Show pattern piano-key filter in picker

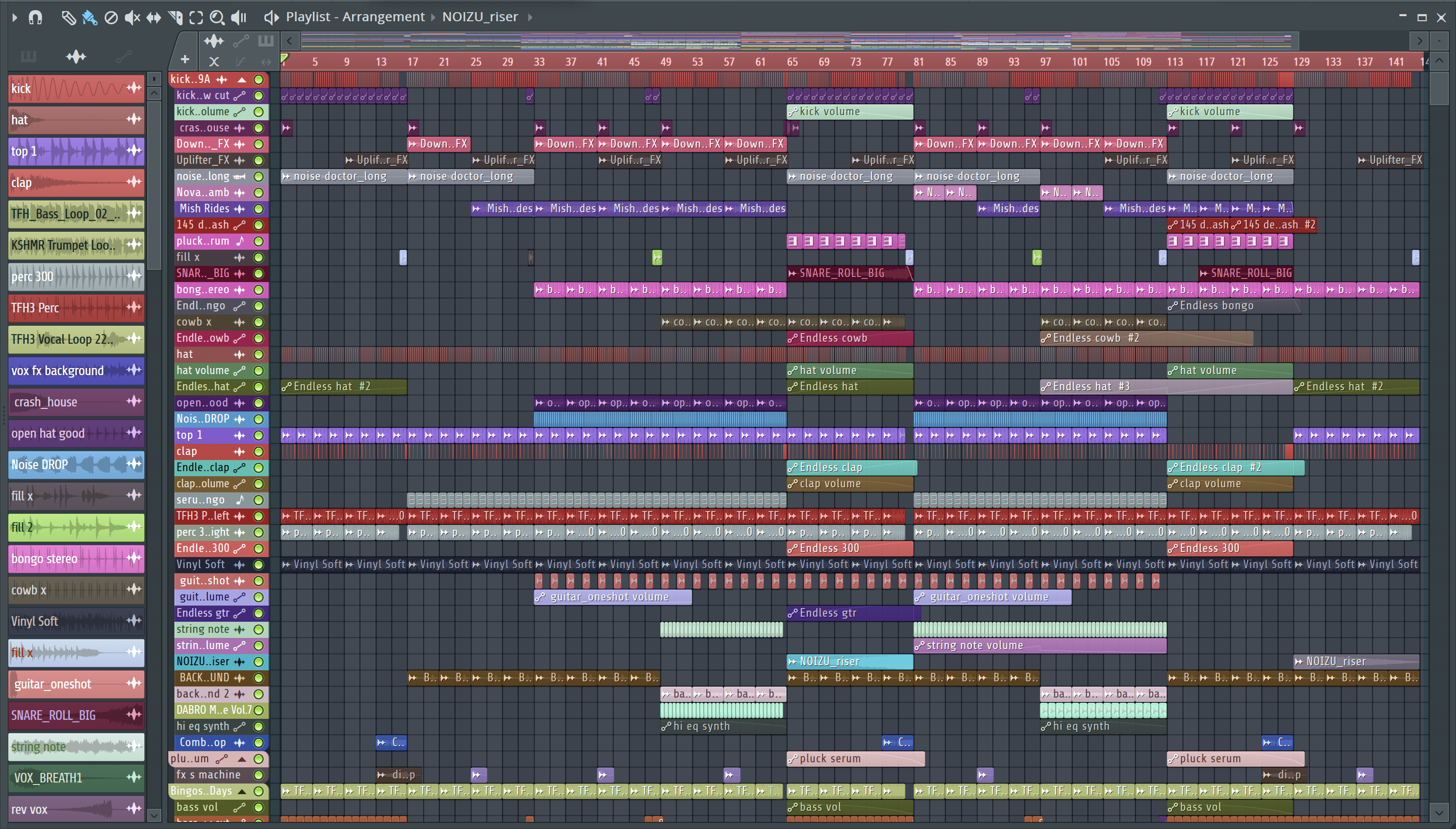28,57
